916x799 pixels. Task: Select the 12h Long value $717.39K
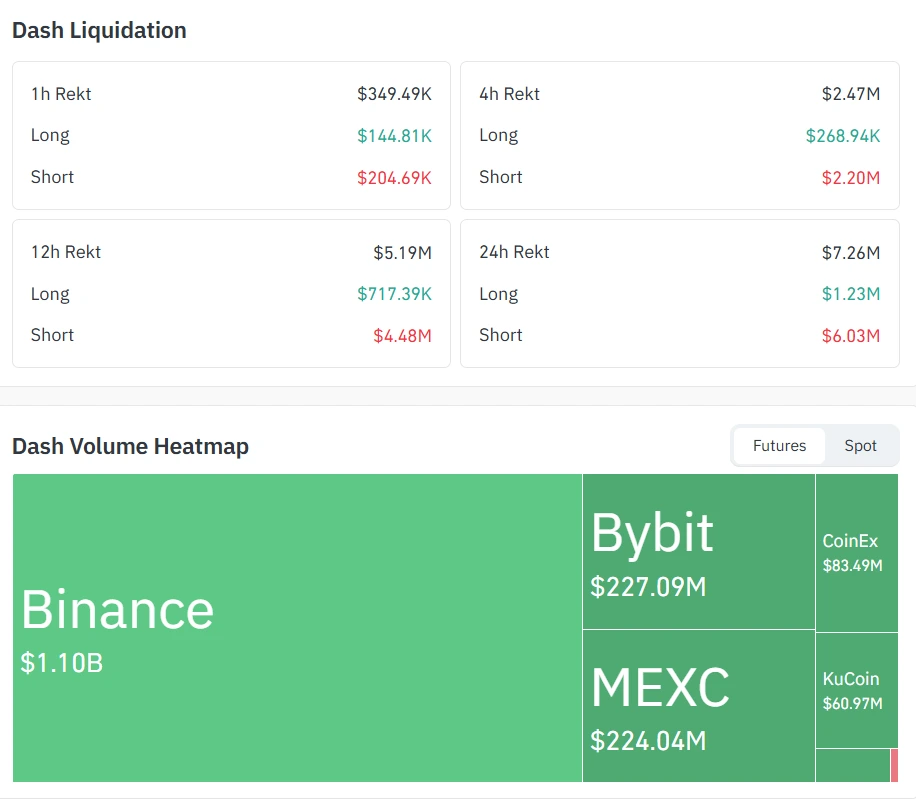394,294
